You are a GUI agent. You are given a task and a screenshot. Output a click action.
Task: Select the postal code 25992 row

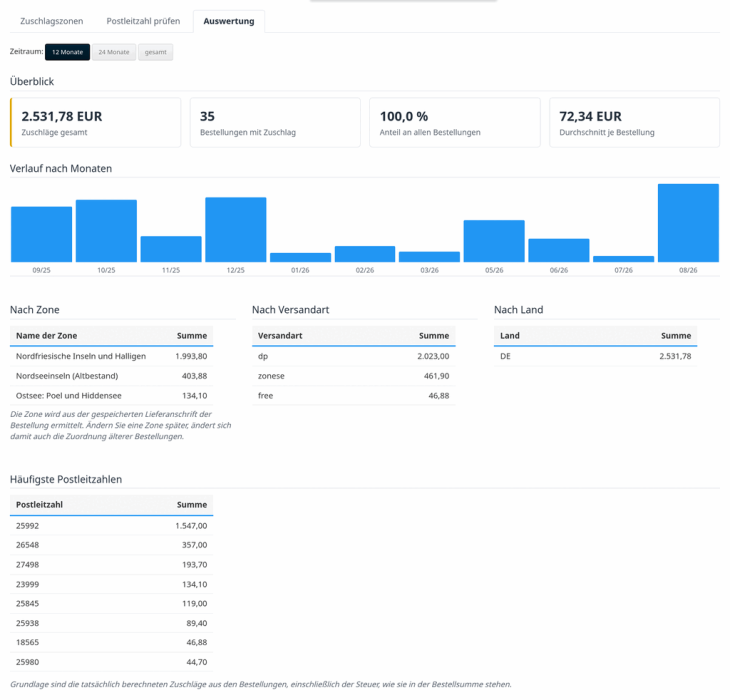coord(111,526)
